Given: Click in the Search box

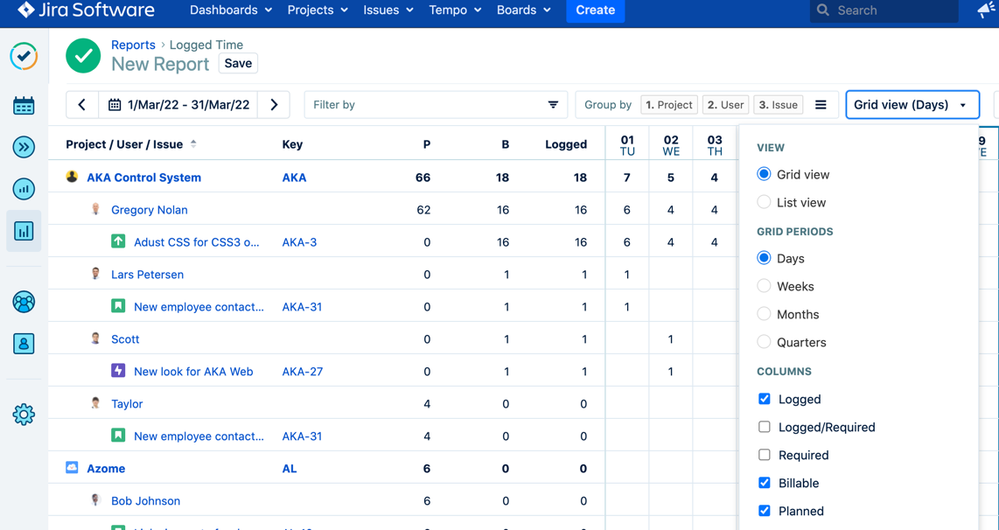Looking at the screenshot, I should pos(884,10).
